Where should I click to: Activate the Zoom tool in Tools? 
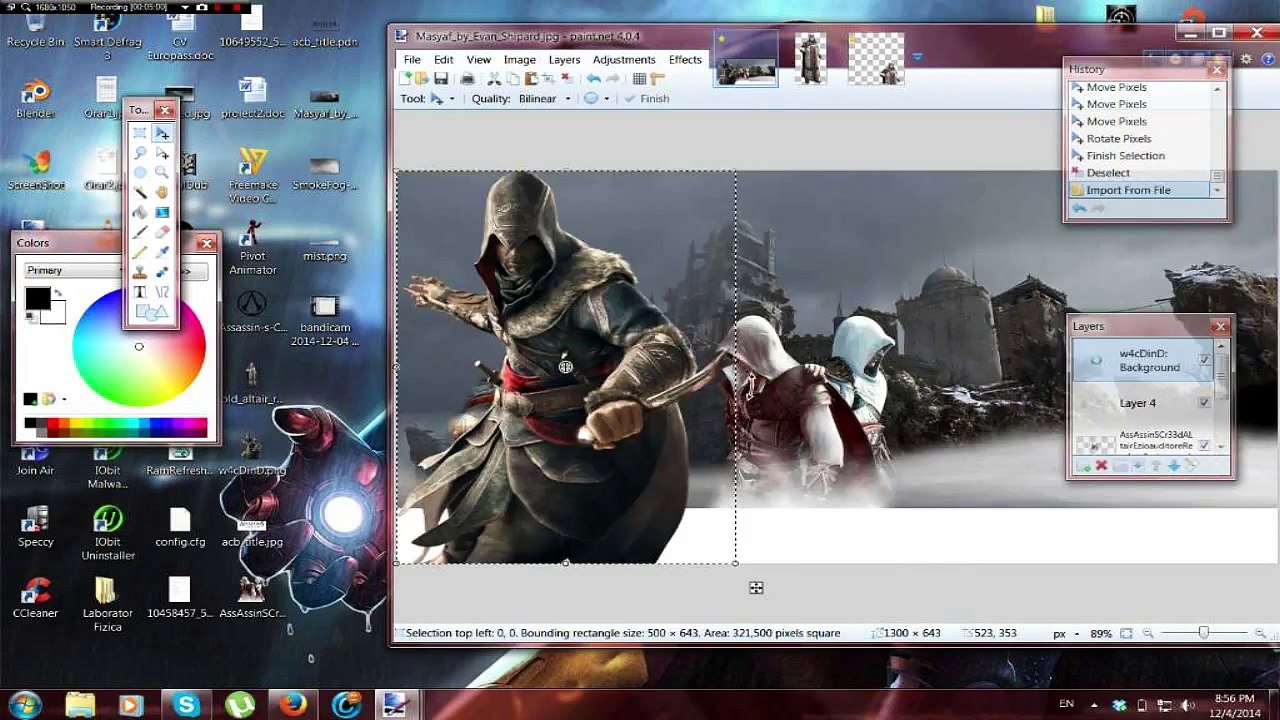click(162, 173)
